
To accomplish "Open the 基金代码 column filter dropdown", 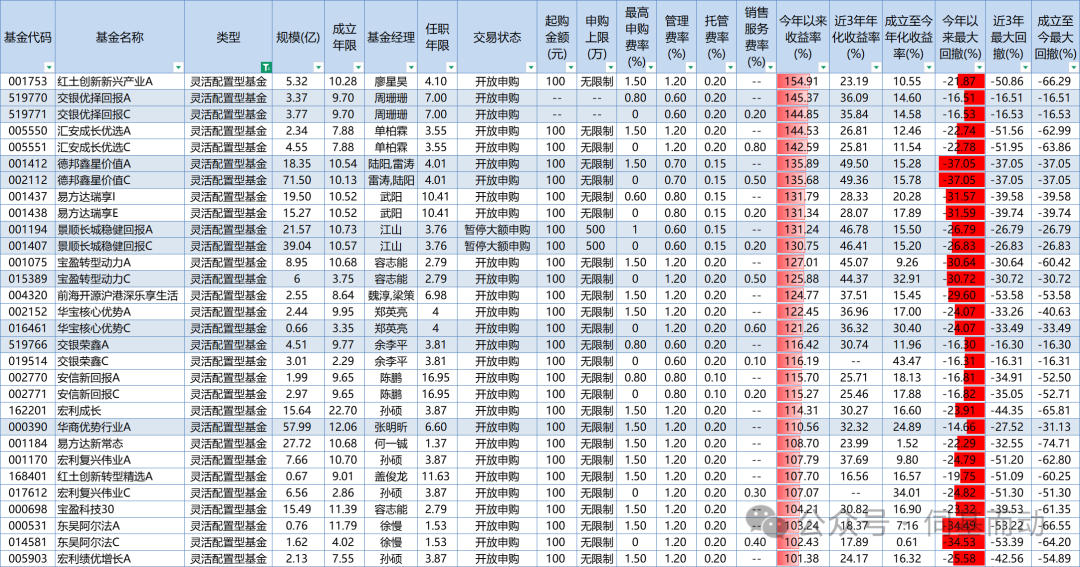I will tap(49, 68).
